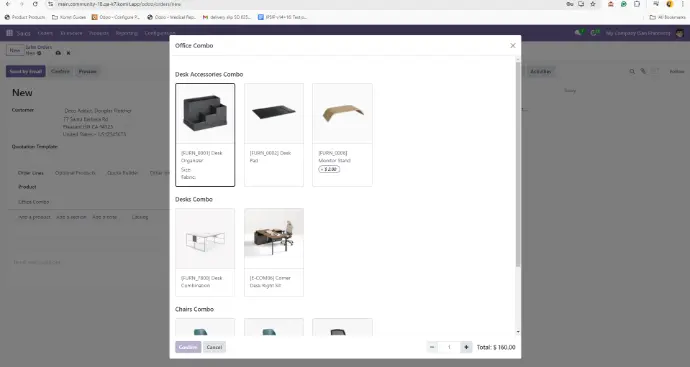The height and width of the screenshot is (367, 690).
Task: Pick the Monitor Stand product card
Action: [342, 135]
